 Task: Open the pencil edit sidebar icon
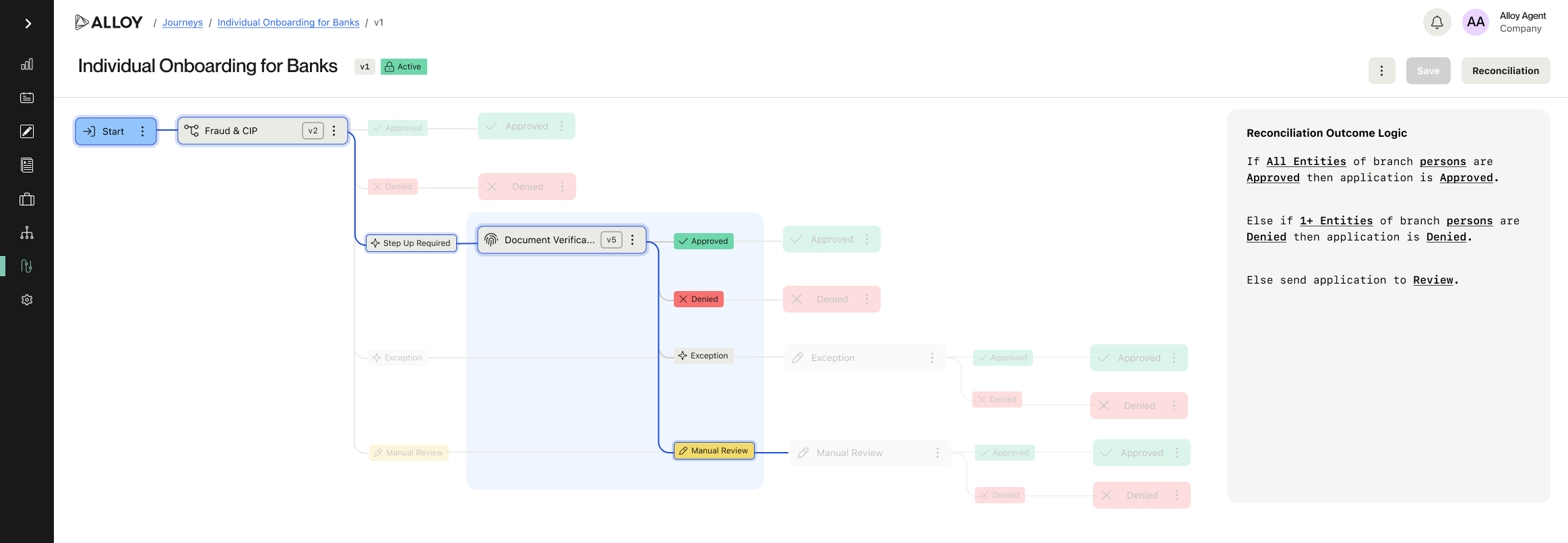(x=27, y=131)
